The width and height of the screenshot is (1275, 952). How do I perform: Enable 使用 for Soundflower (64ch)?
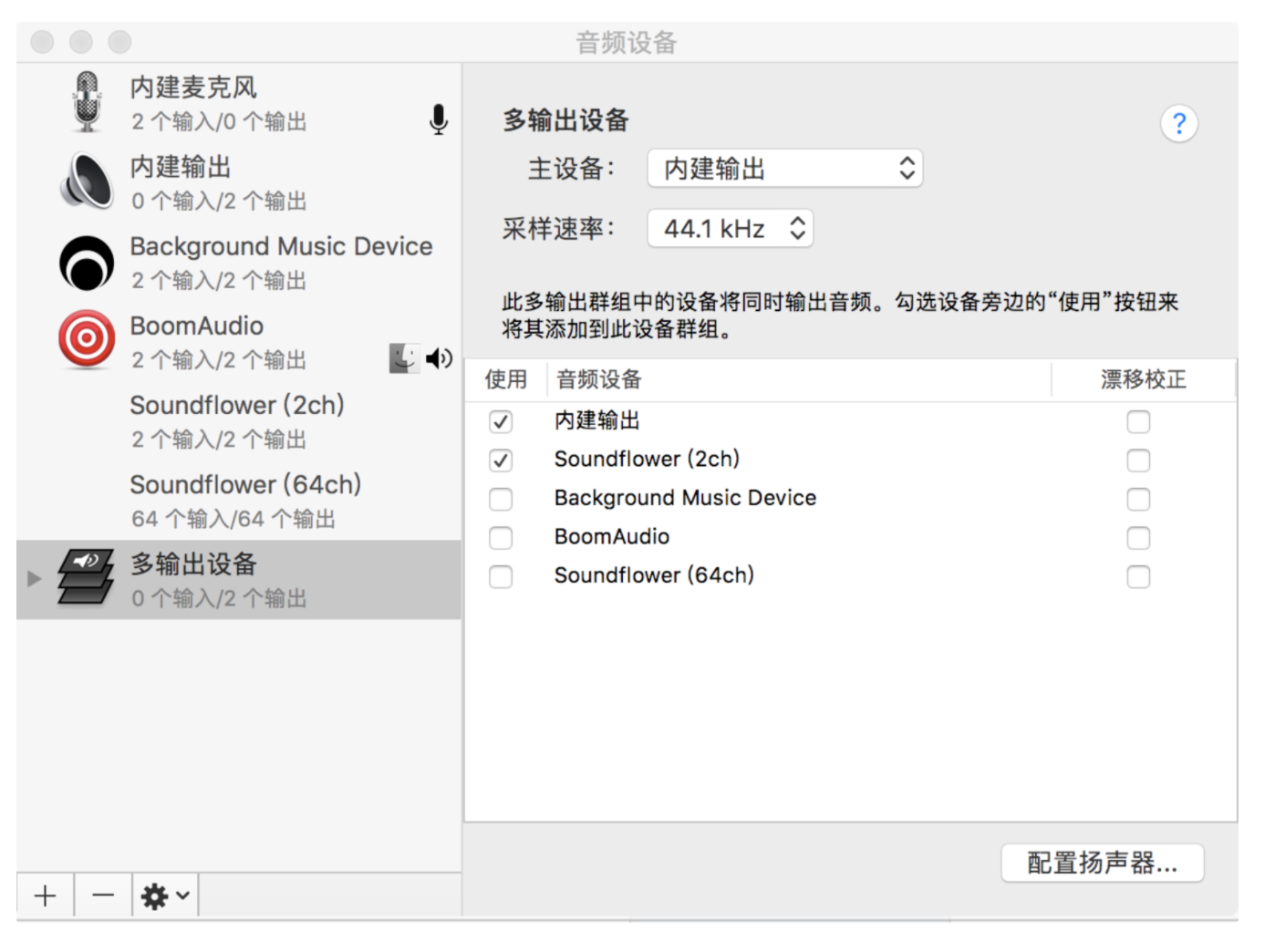[x=501, y=576]
